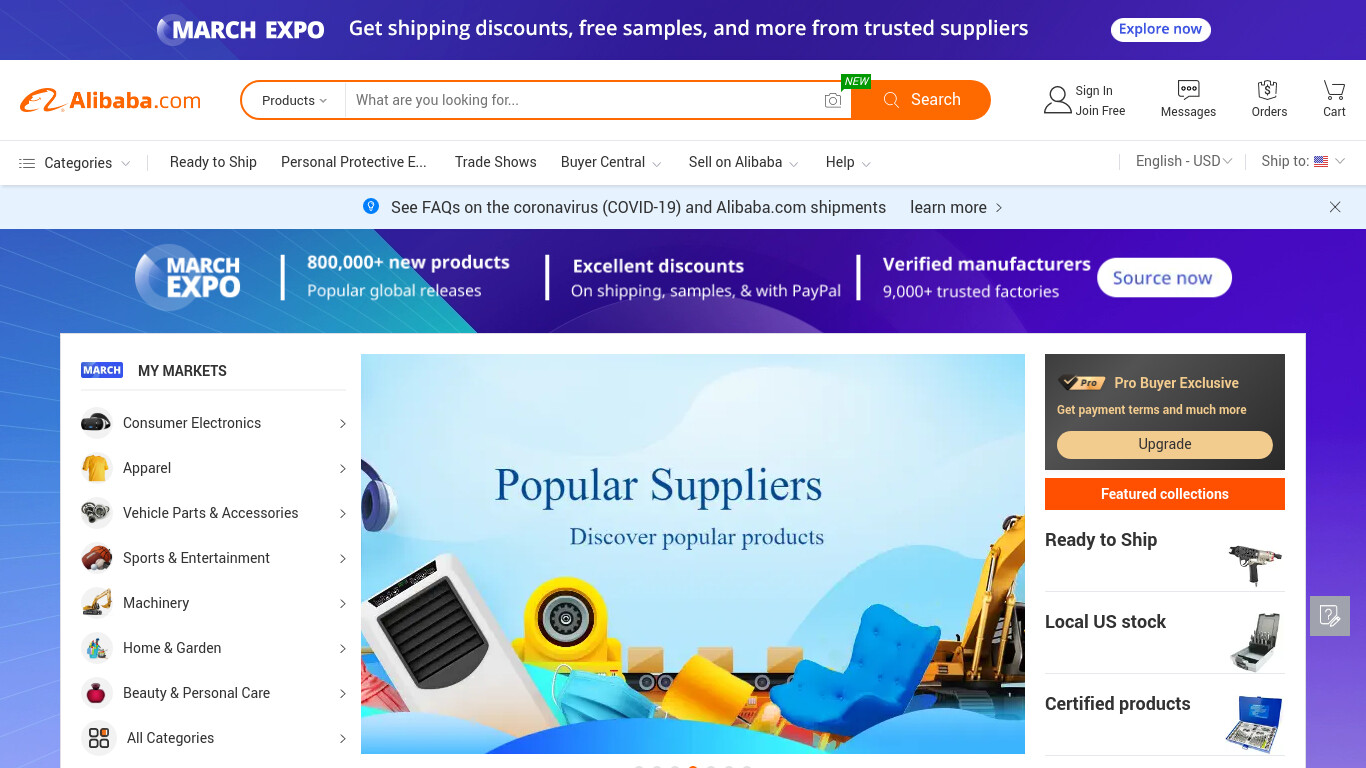Dismiss the COVID-19 FAQ notice bar
Screen dimensions: 1366x768
point(1335,207)
